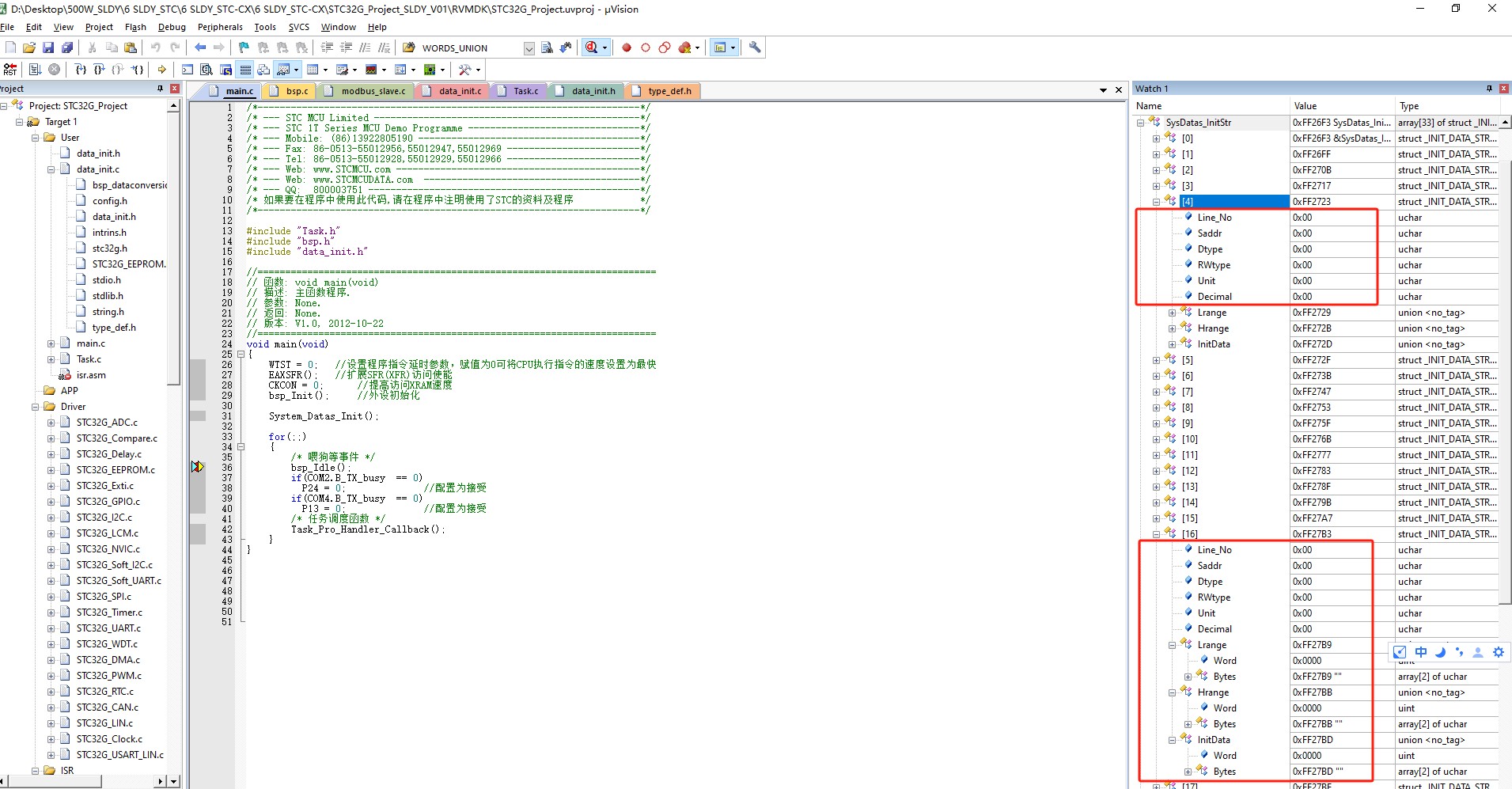Viewport: 1512px width, 789px height.
Task: Indent selected text using the indent icon
Action: (327, 47)
